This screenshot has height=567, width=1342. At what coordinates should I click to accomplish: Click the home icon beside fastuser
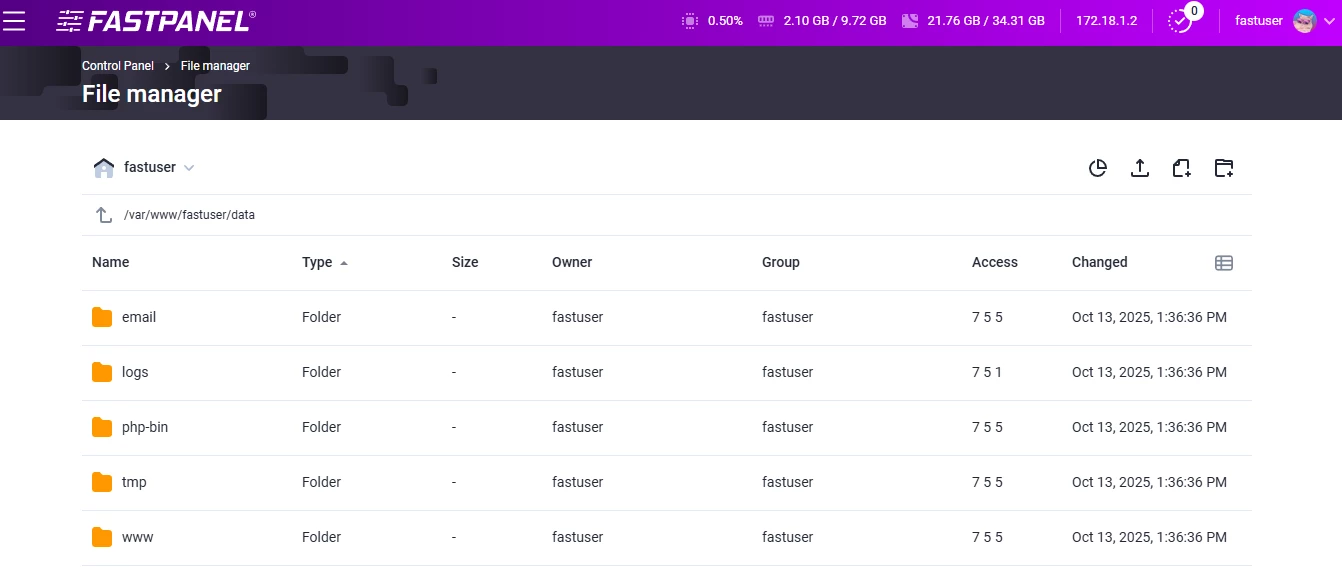point(104,167)
